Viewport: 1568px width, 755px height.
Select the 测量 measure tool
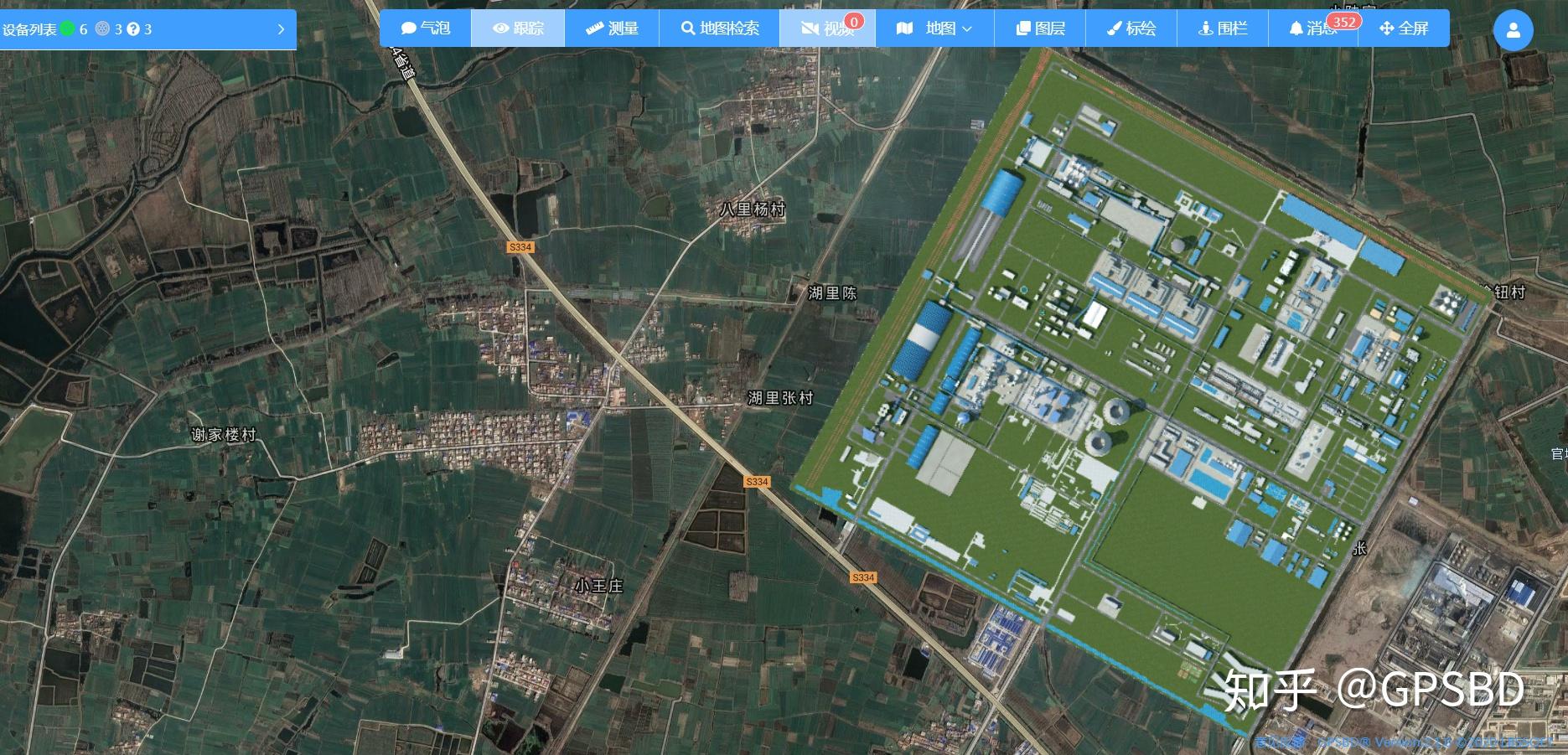(612, 28)
